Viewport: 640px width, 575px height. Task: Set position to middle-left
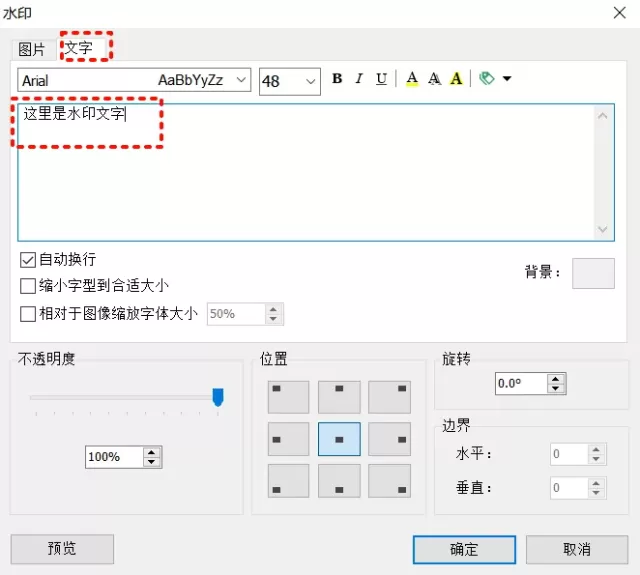288,439
